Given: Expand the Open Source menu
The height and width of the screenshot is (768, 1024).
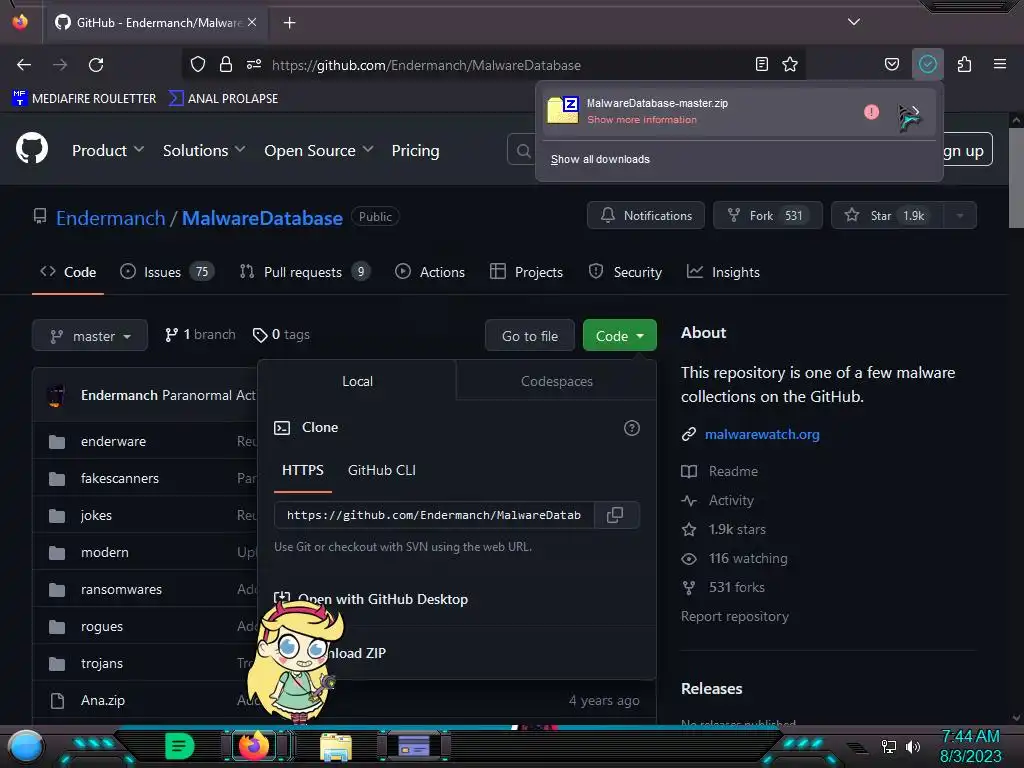Looking at the screenshot, I should [319, 151].
